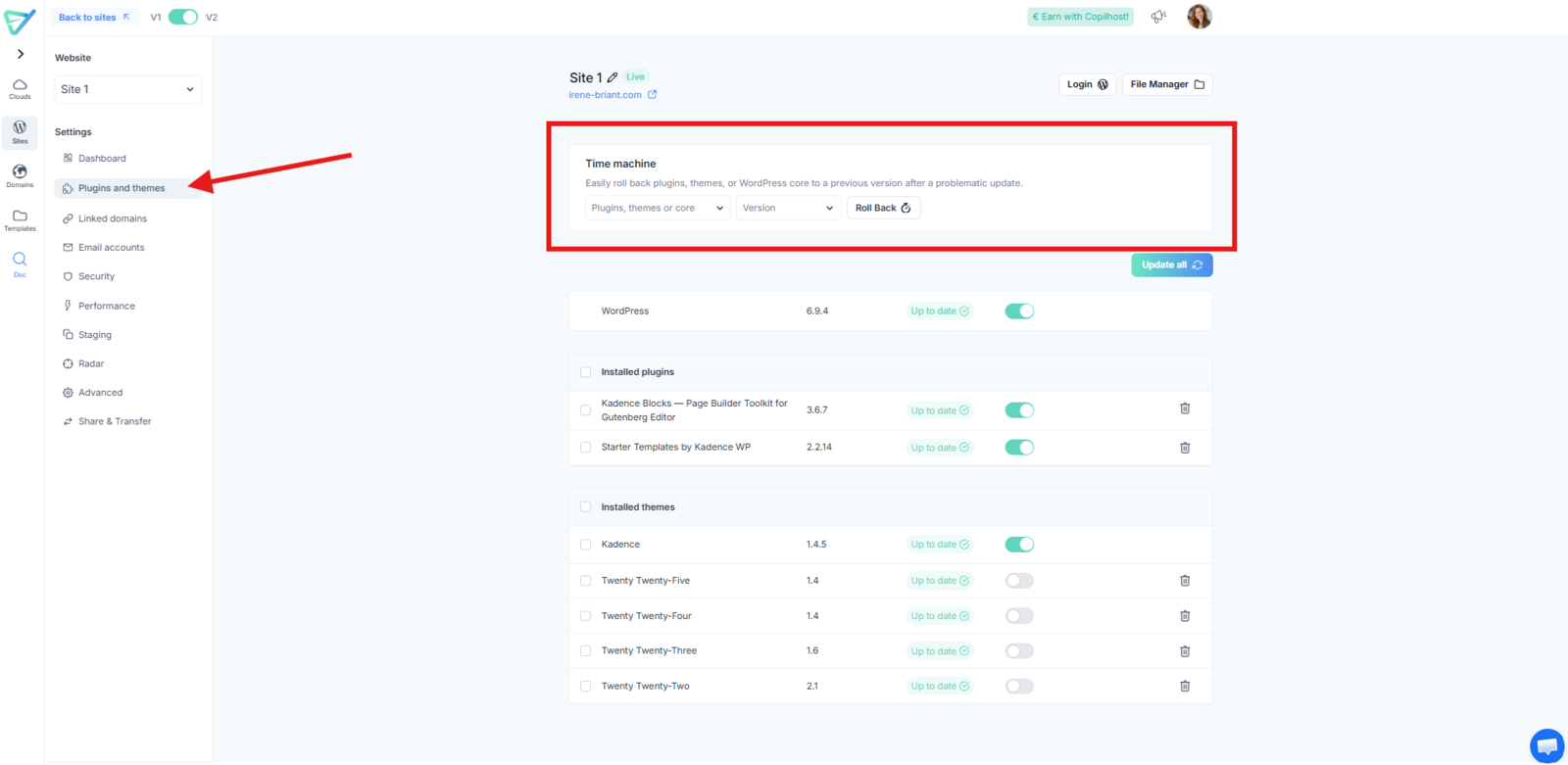This screenshot has width=1568, height=765.
Task: Delete Starter Templates by Kadence WP
Action: click(x=1185, y=448)
